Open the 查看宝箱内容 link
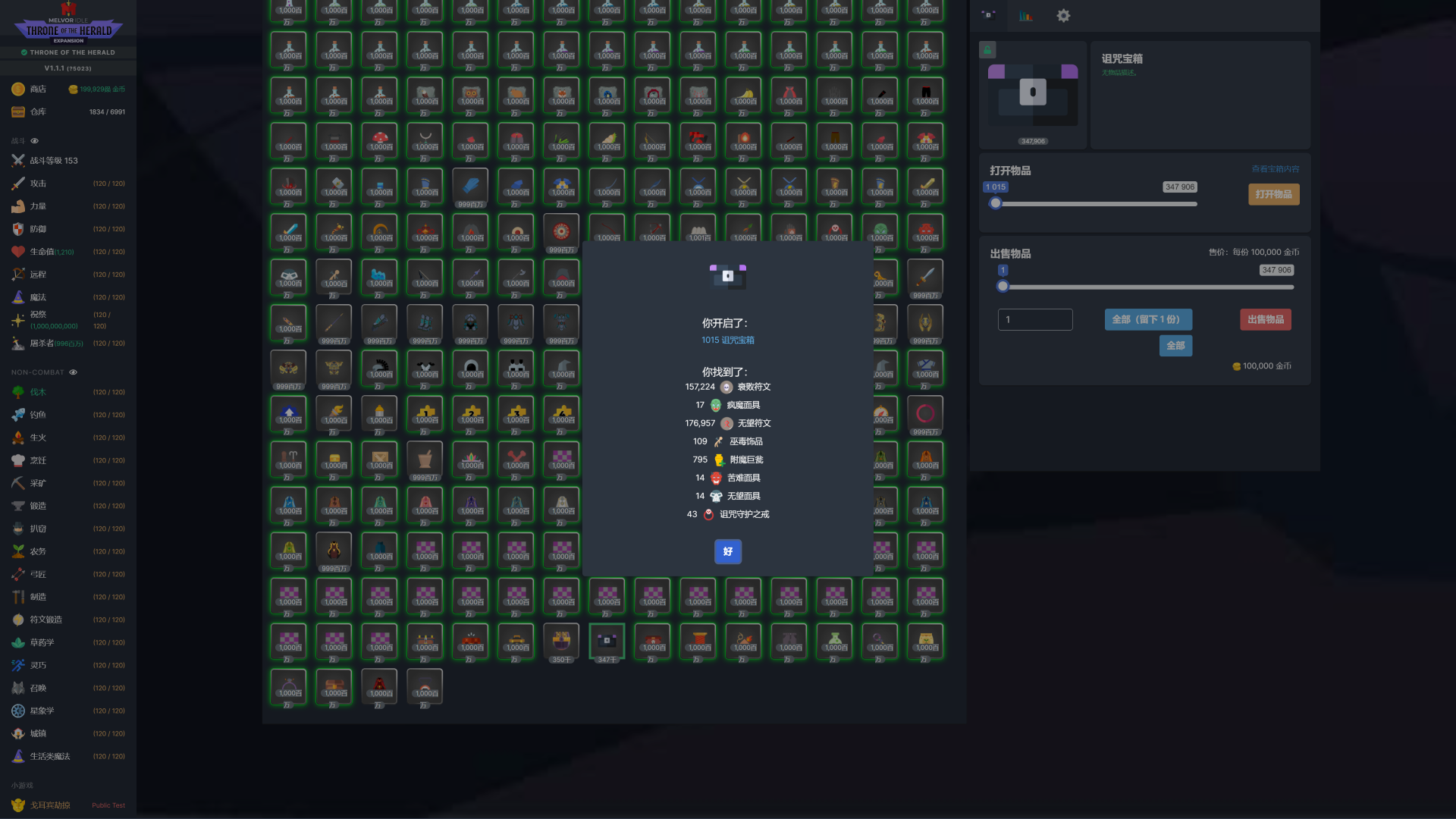 [1275, 169]
